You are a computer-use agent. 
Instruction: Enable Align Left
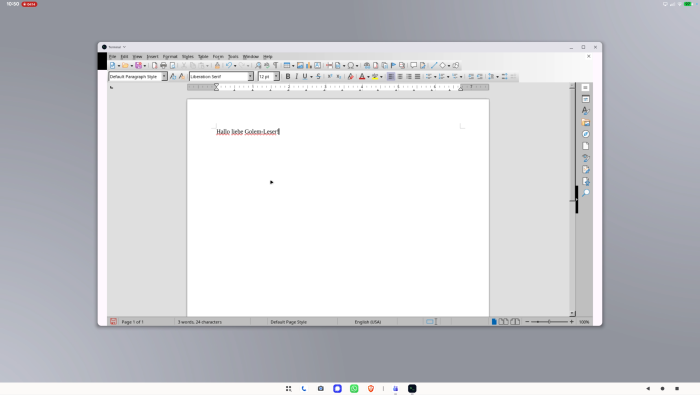pos(391,77)
